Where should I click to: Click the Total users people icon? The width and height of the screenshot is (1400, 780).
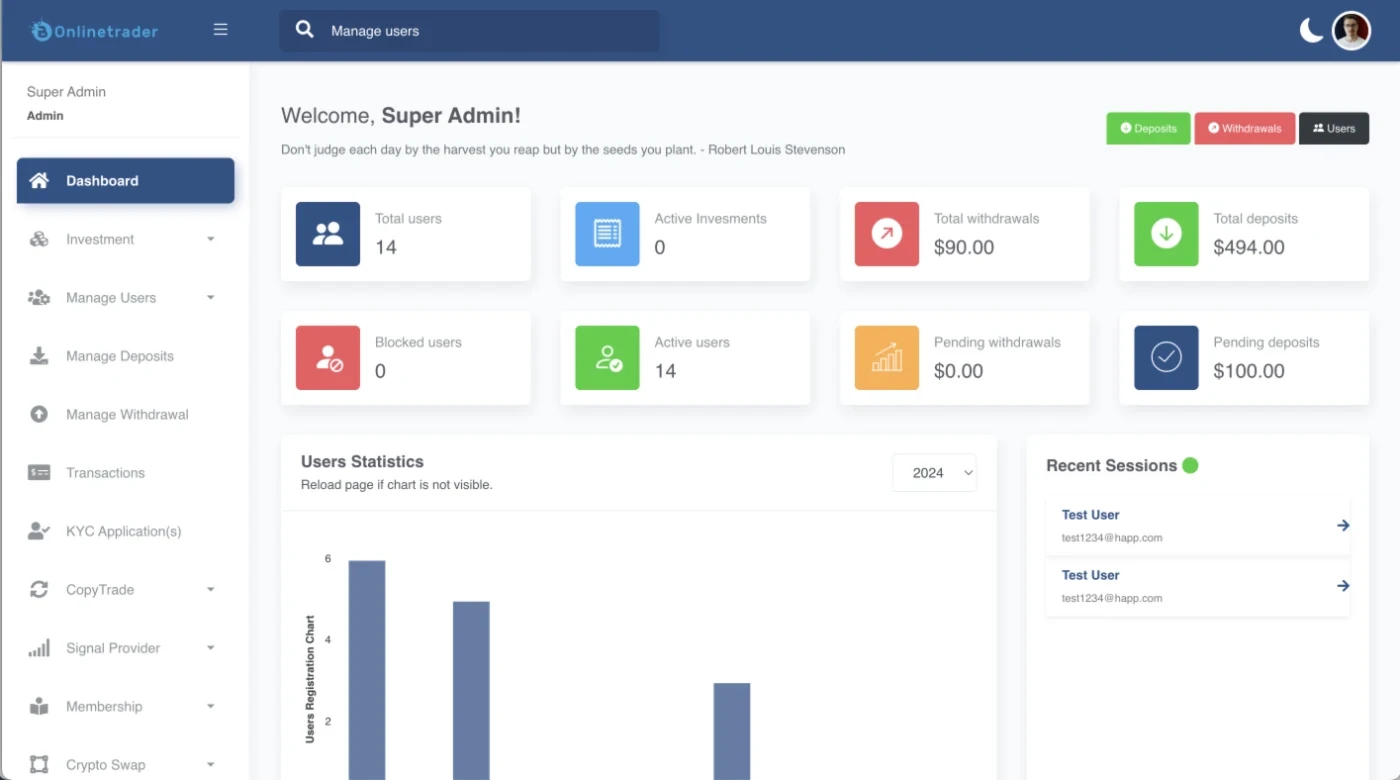[x=328, y=234]
